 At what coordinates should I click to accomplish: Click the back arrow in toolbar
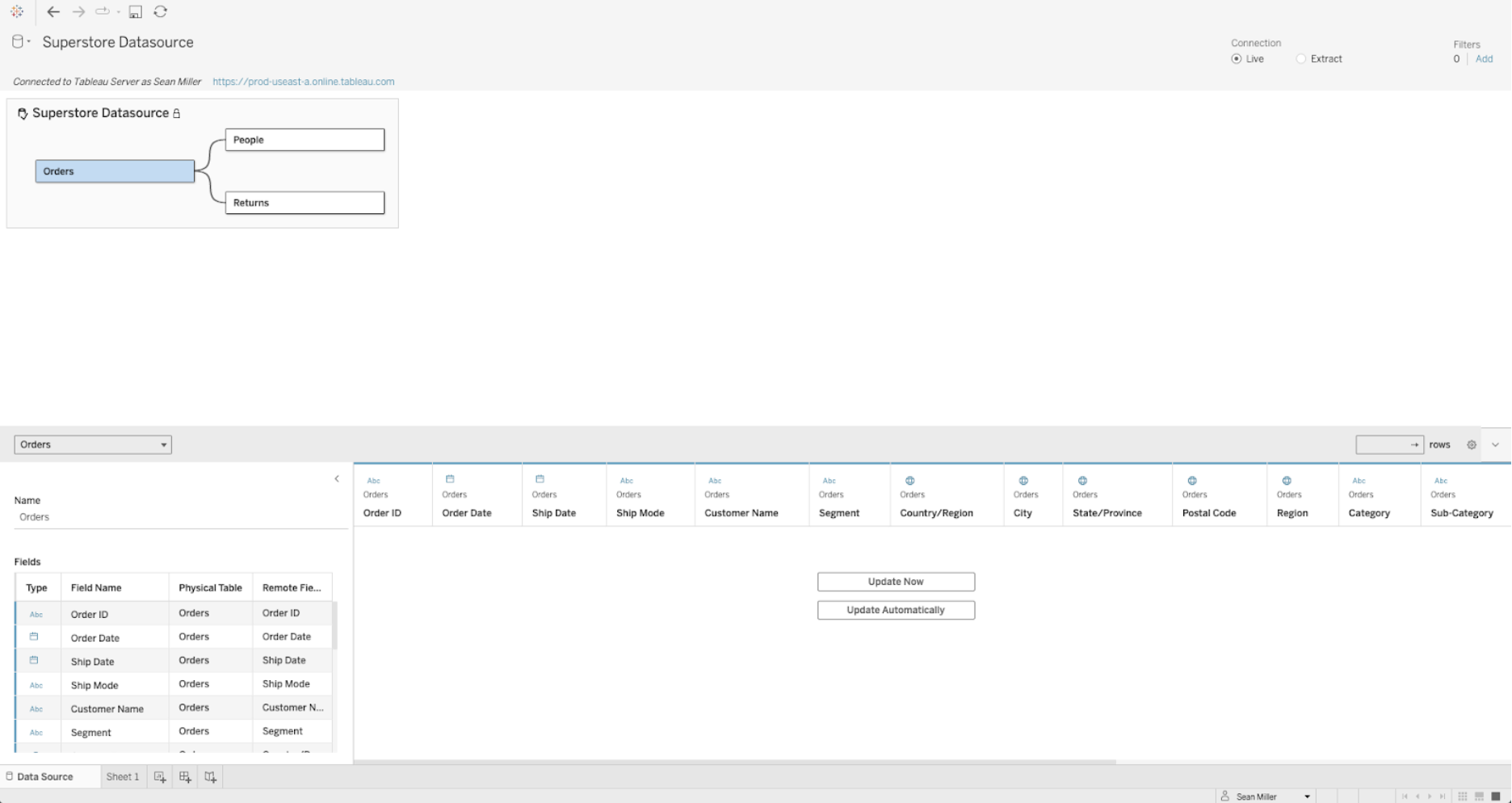click(x=53, y=12)
